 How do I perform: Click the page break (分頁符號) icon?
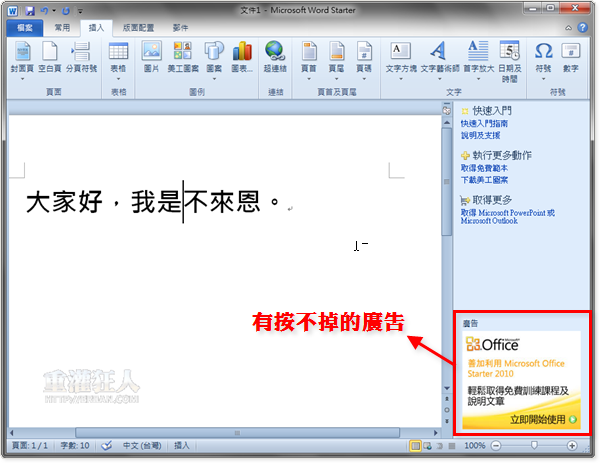[81, 56]
